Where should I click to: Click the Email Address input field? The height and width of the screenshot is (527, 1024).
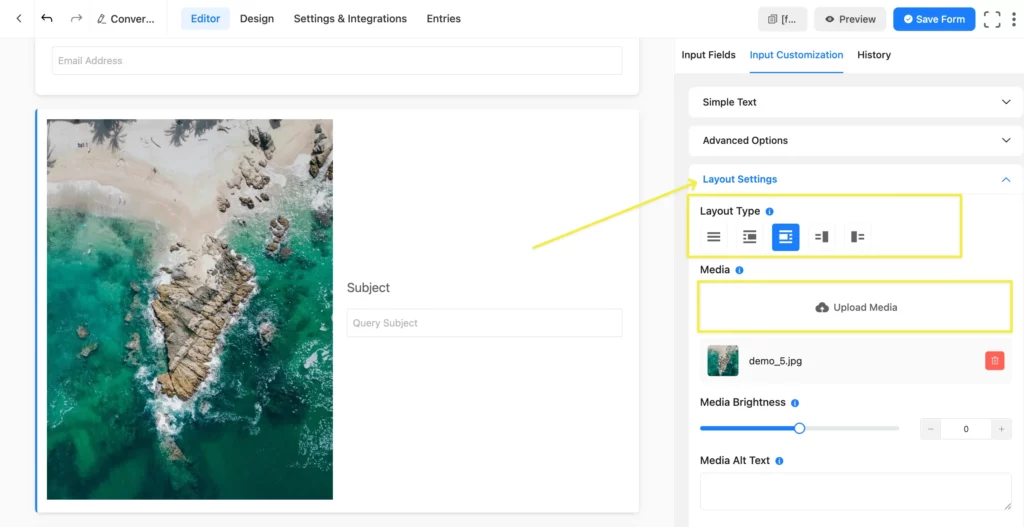tap(337, 61)
